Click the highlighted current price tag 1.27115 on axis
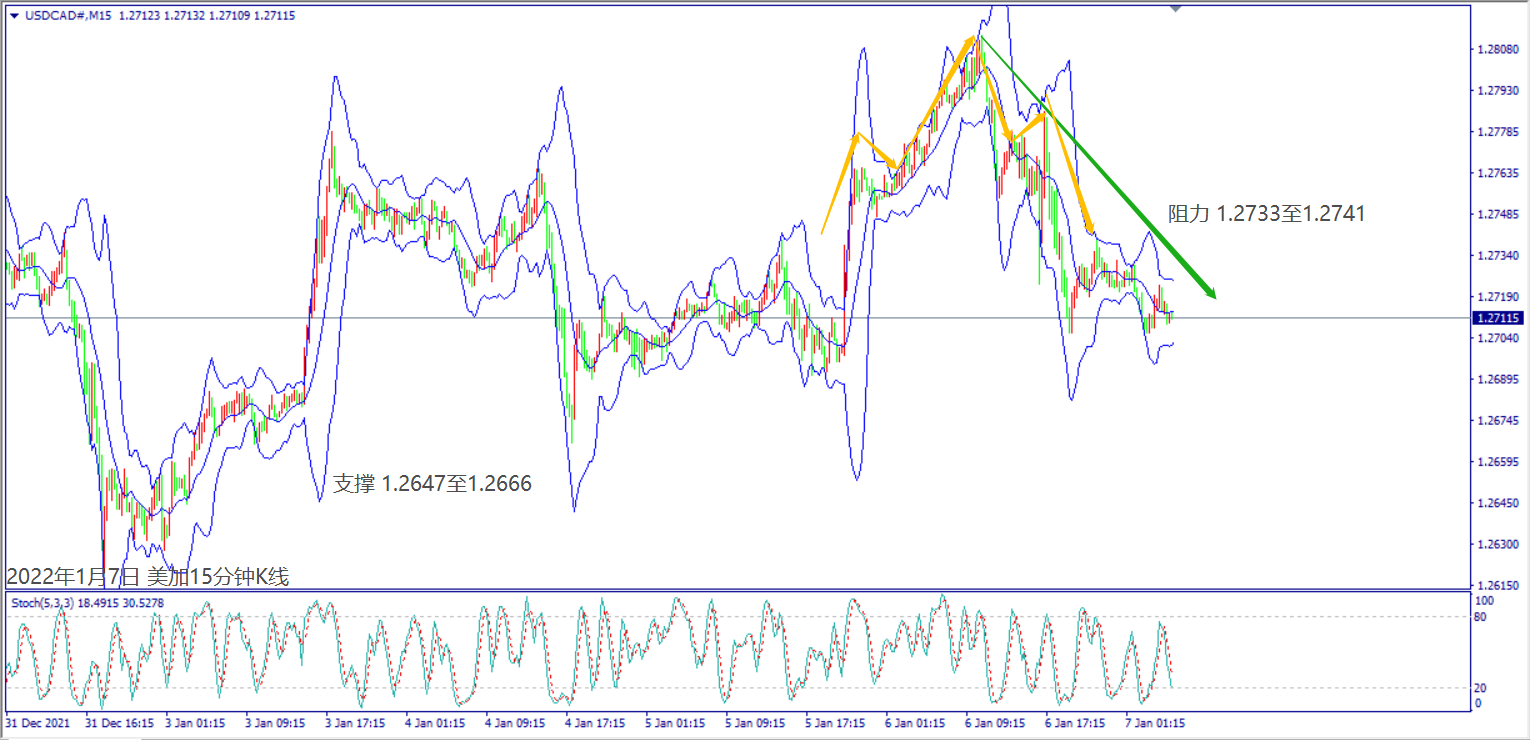Screen dimensions: 1530x740 (1499, 318)
